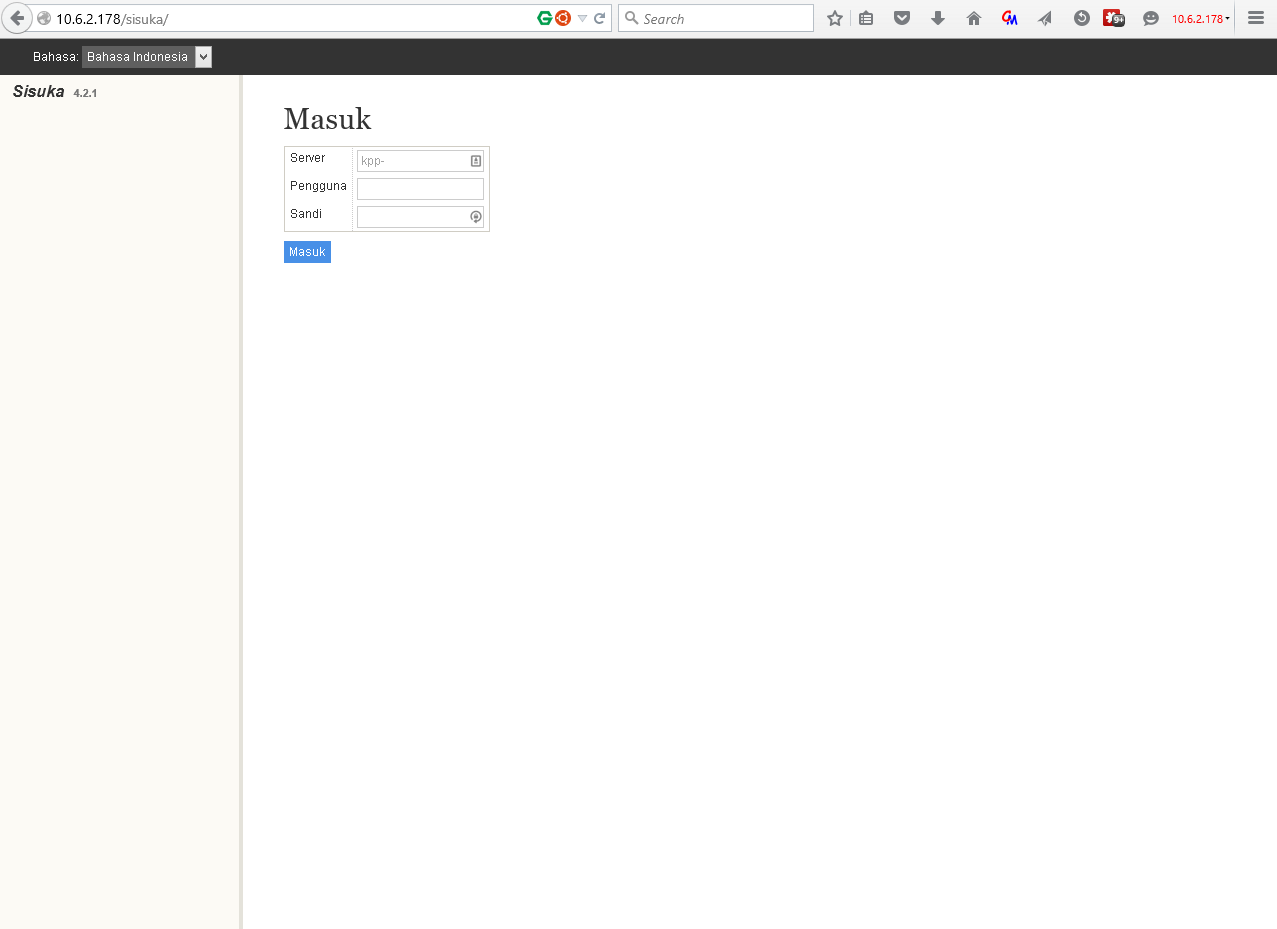Click the blue Masuk login button
Screen dimensions: 1277x929
(307, 252)
